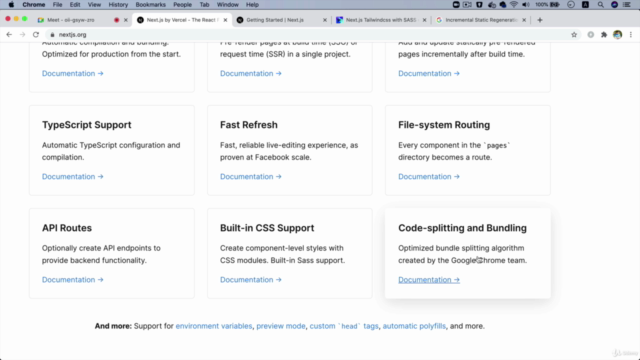This screenshot has width=640, height=360.
Task: Open the Chrome extensions puzzle icon
Action: pyautogui.click(x=604, y=35)
